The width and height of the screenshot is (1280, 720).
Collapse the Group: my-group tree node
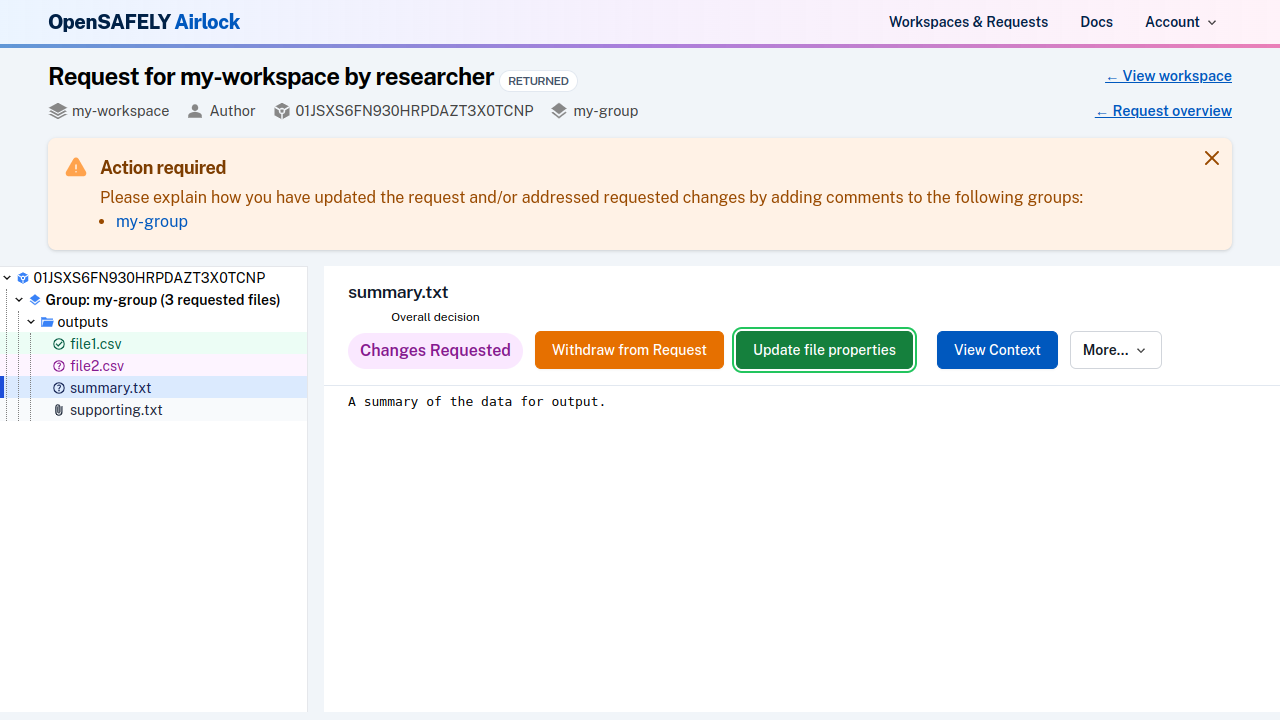(x=19, y=300)
